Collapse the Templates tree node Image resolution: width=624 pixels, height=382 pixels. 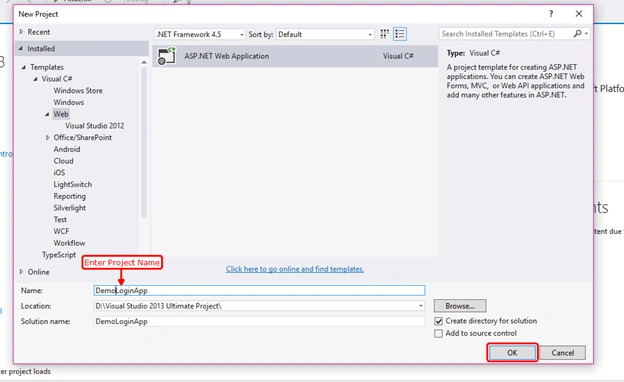pyautogui.click(x=23, y=67)
